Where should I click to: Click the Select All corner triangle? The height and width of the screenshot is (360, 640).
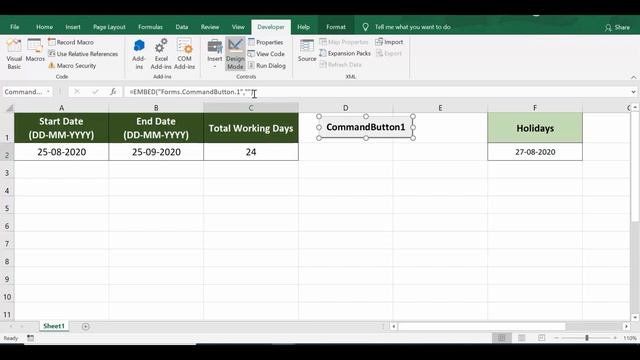click(8, 108)
